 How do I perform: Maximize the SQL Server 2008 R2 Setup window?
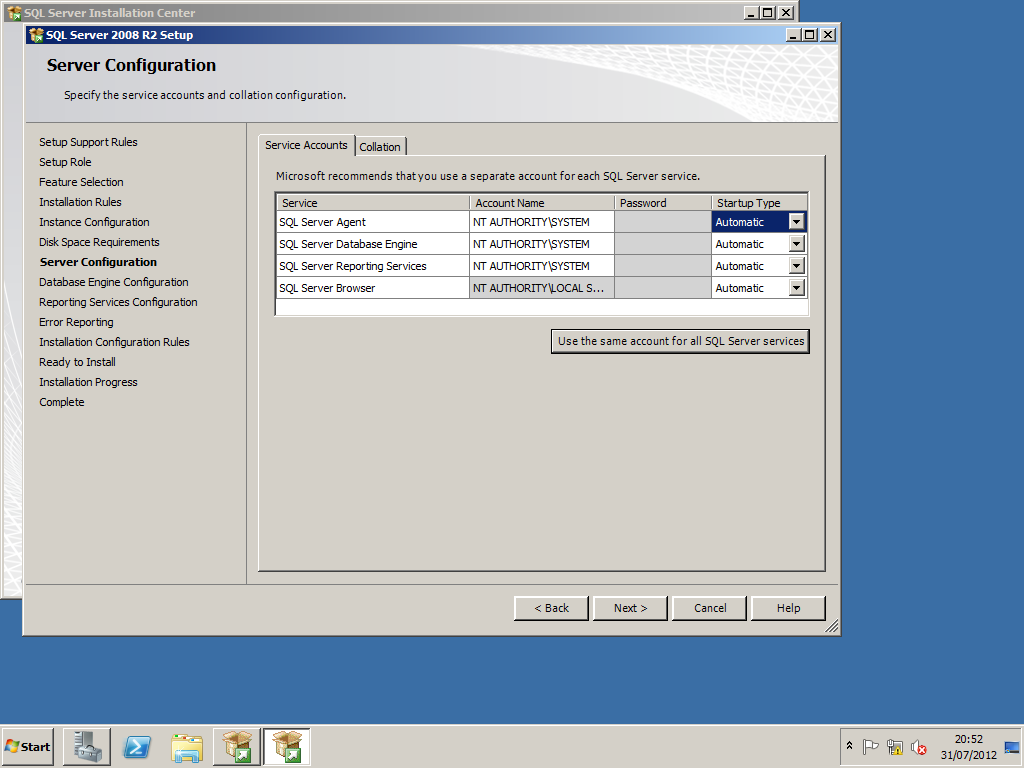point(810,35)
